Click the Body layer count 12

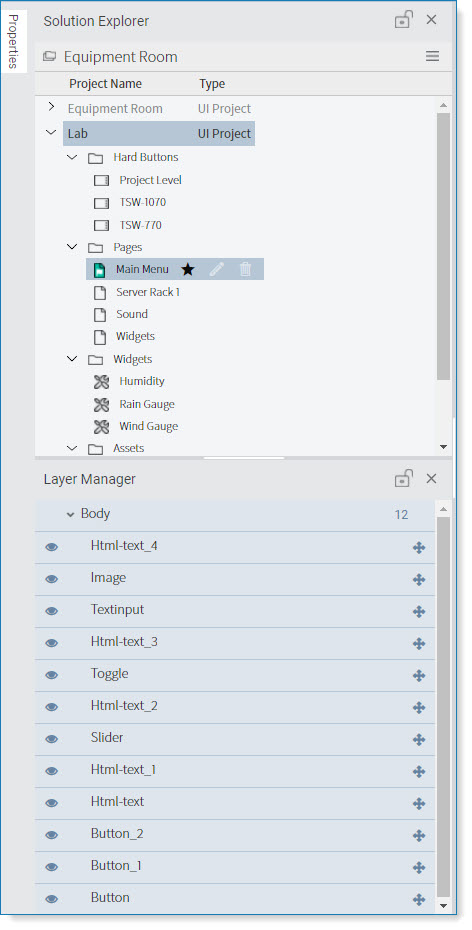click(x=401, y=514)
